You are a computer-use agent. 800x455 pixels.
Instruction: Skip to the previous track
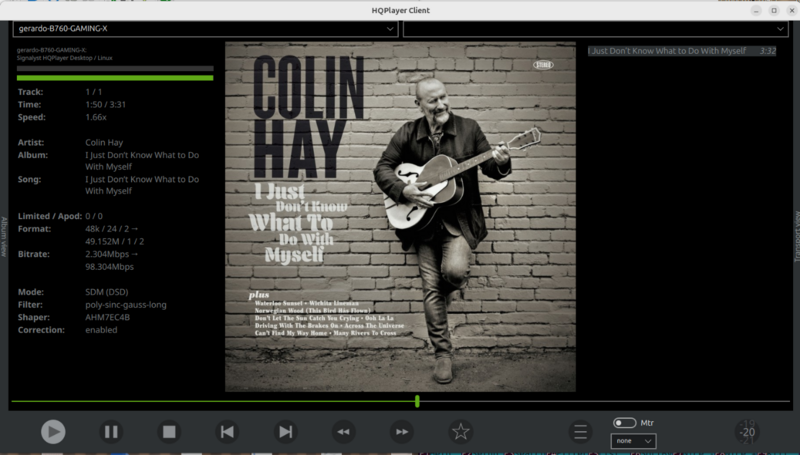[227, 432]
